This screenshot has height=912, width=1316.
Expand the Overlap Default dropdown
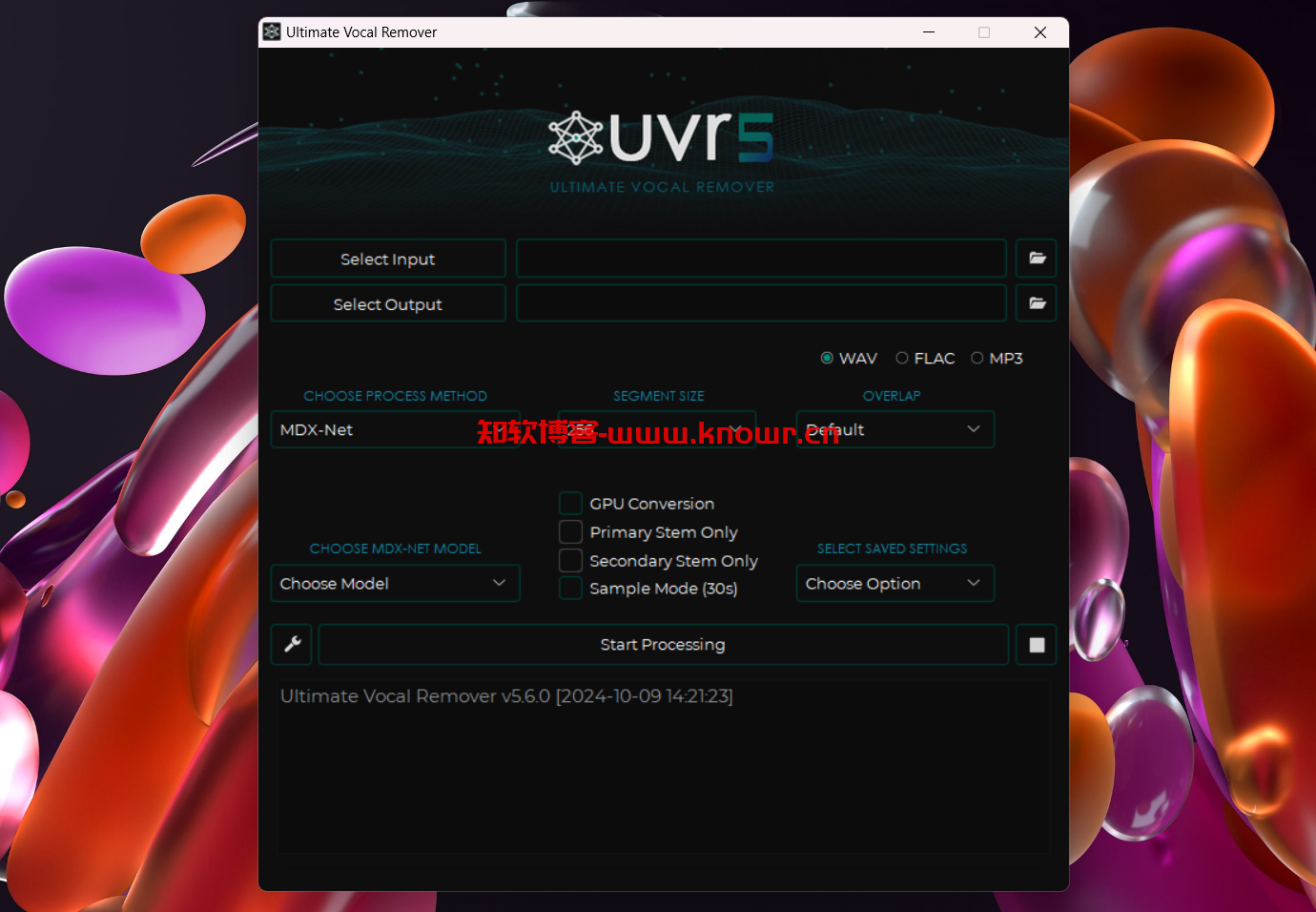895,429
